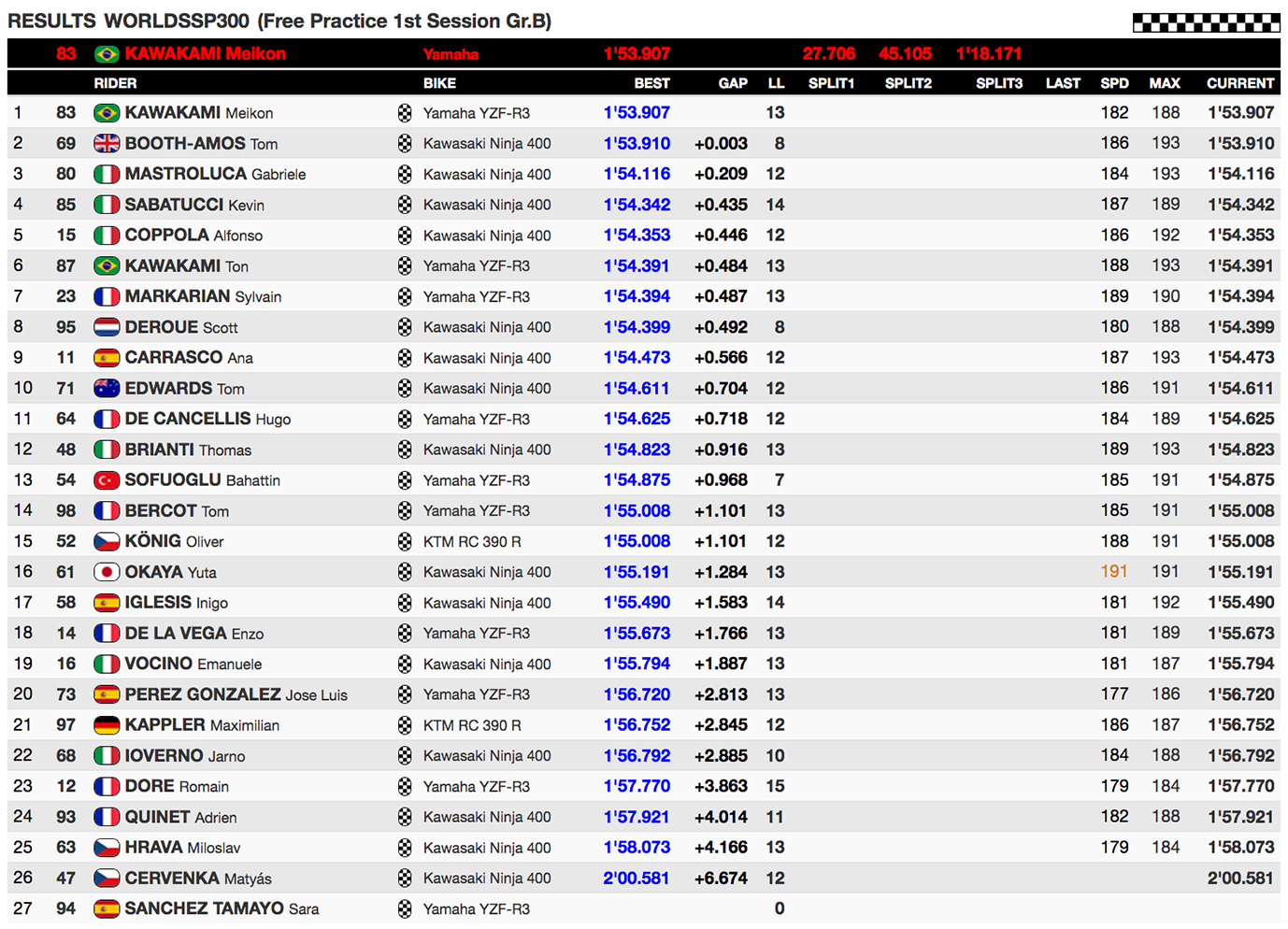Open rider CARRASCO Ana's name

tap(189, 358)
